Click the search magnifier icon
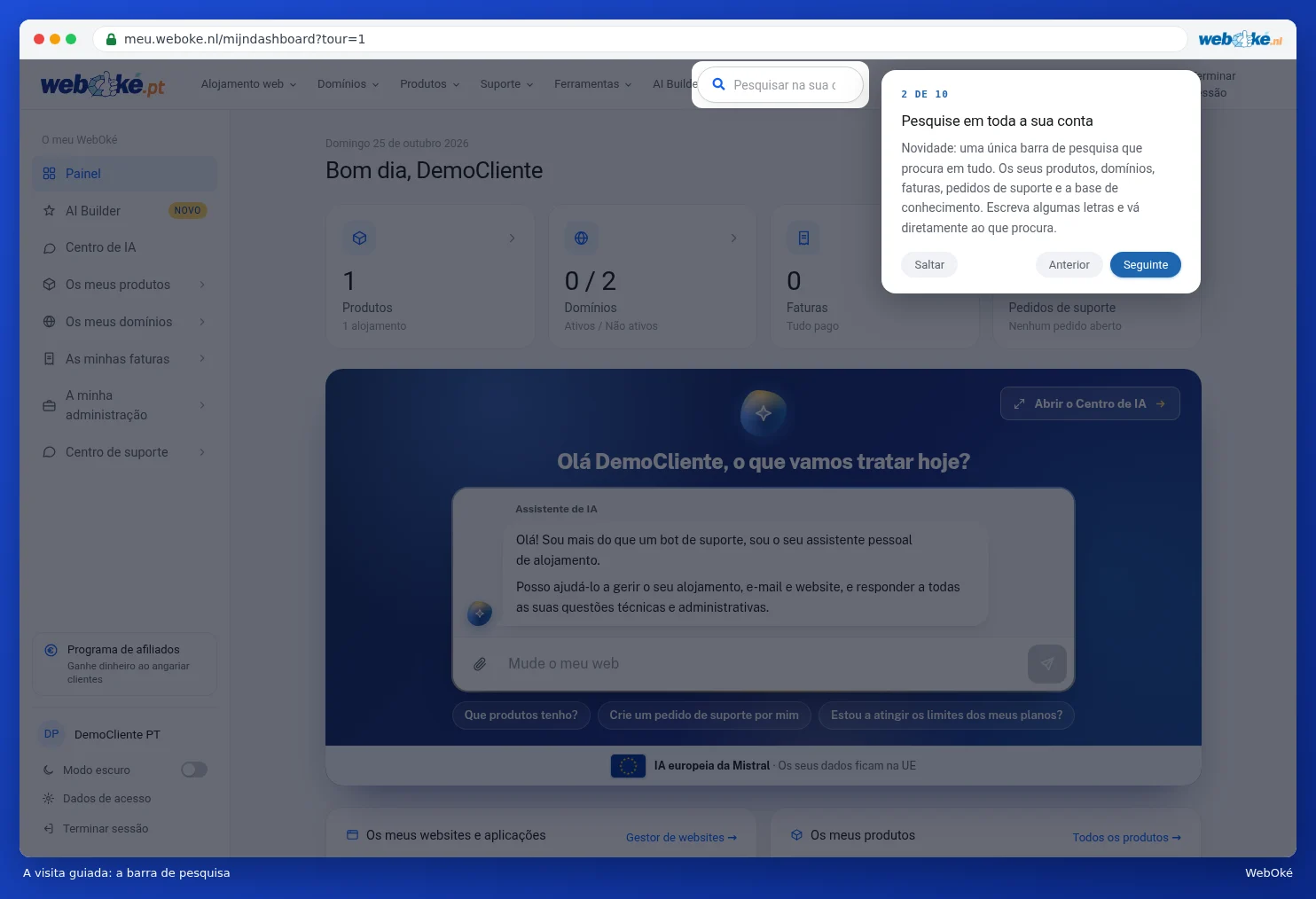The height and width of the screenshot is (899, 1316). click(719, 84)
